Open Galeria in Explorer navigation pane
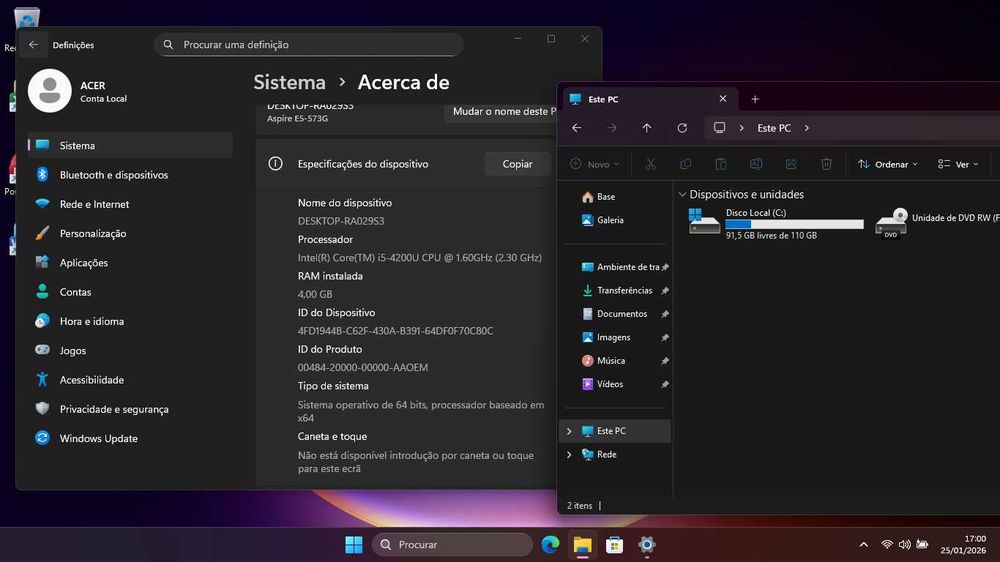This screenshot has width=1000, height=562. [616, 220]
